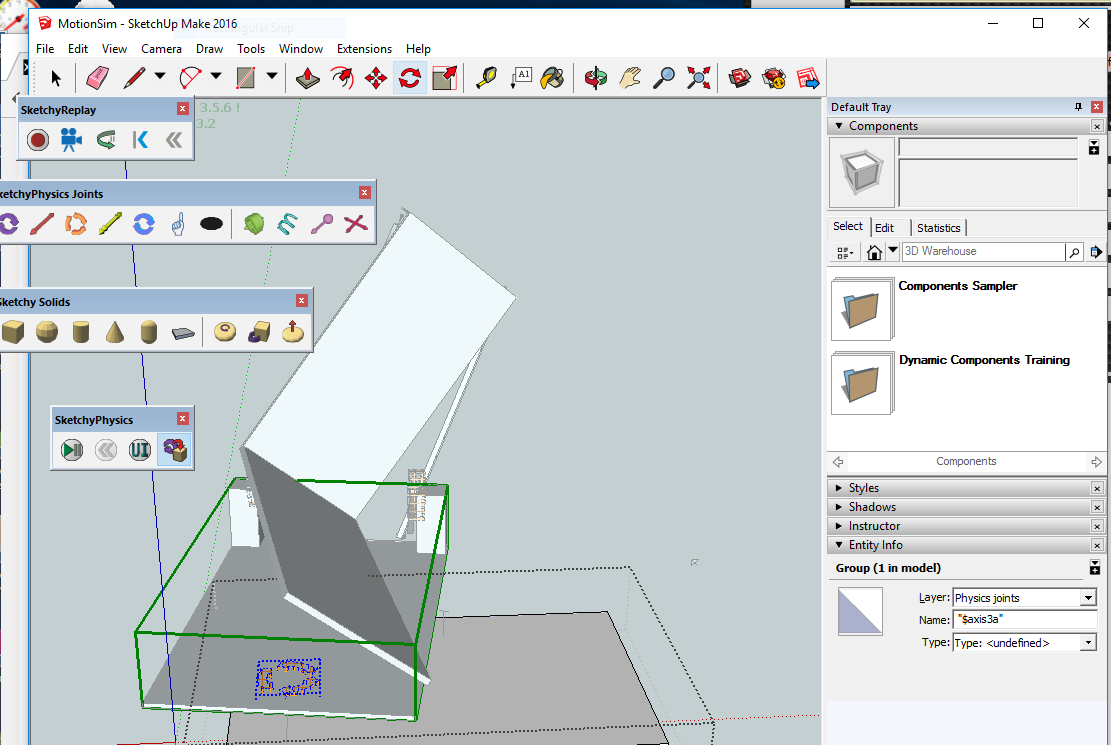The width and height of the screenshot is (1111, 745).
Task: Choose the Zoom magnifier tool
Action: pyautogui.click(x=664, y=78)
